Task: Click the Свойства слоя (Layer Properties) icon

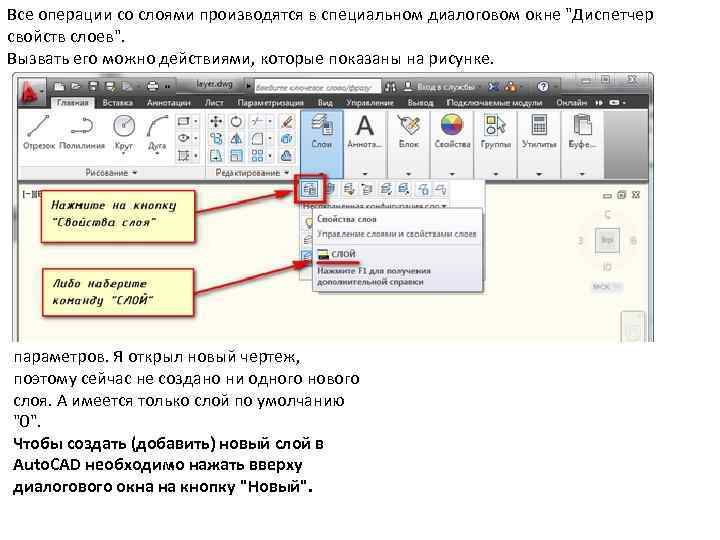Action: pyautogui.click(x=309, y=188)
